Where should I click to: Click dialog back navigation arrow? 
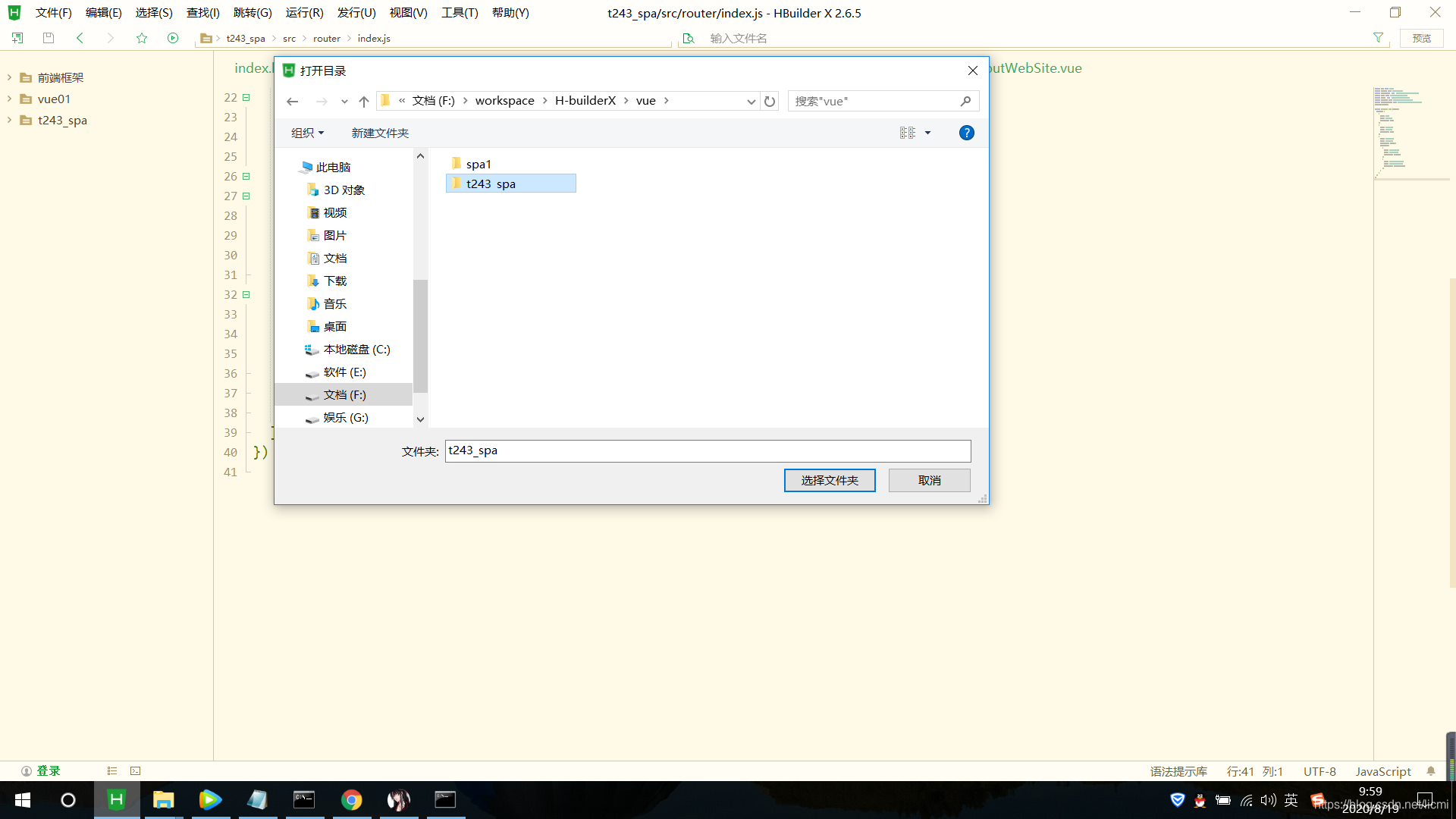click(x=293, y=101)
